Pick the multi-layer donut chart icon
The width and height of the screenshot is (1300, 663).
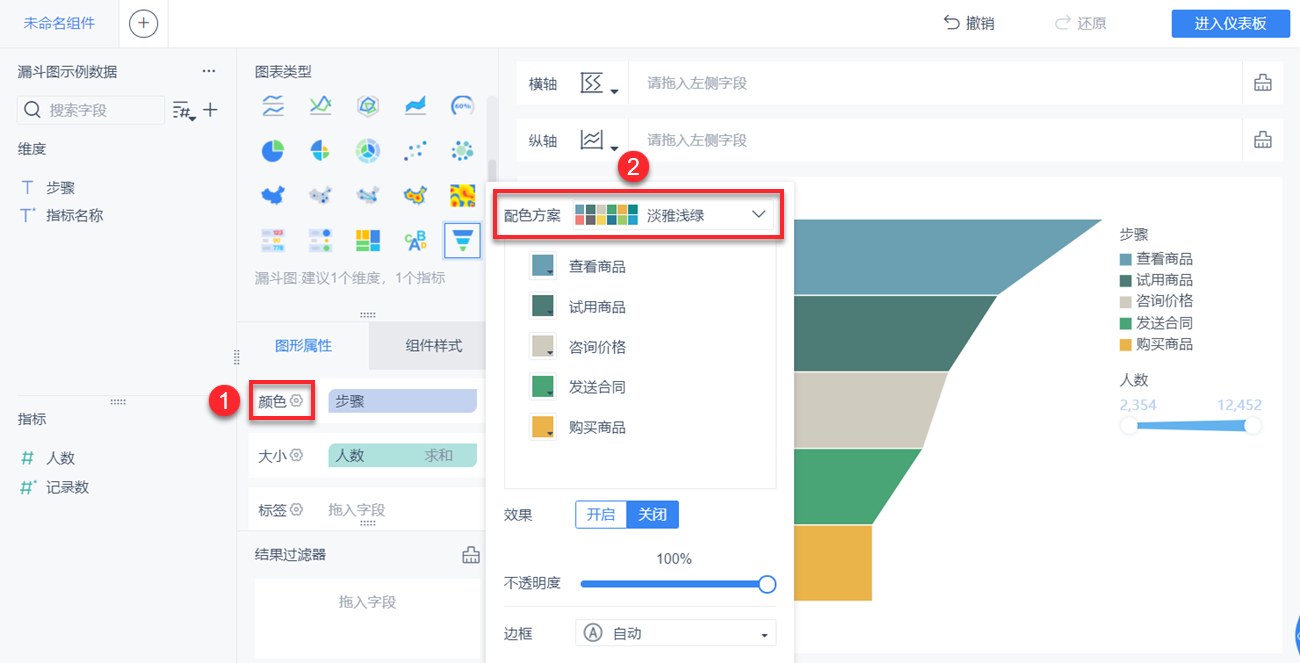[368, 150]
